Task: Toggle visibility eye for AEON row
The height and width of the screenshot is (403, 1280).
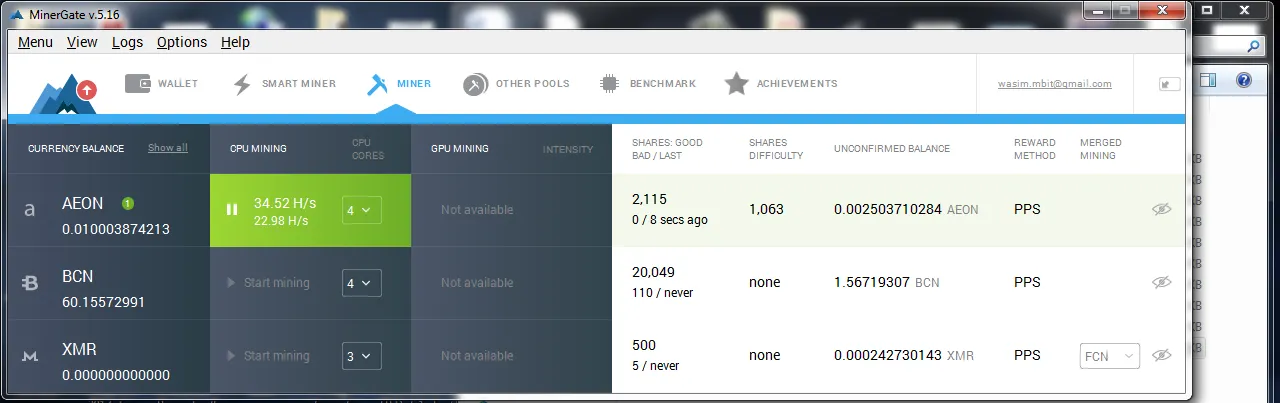Action: pyautogui.click(x=1161, y=209)
